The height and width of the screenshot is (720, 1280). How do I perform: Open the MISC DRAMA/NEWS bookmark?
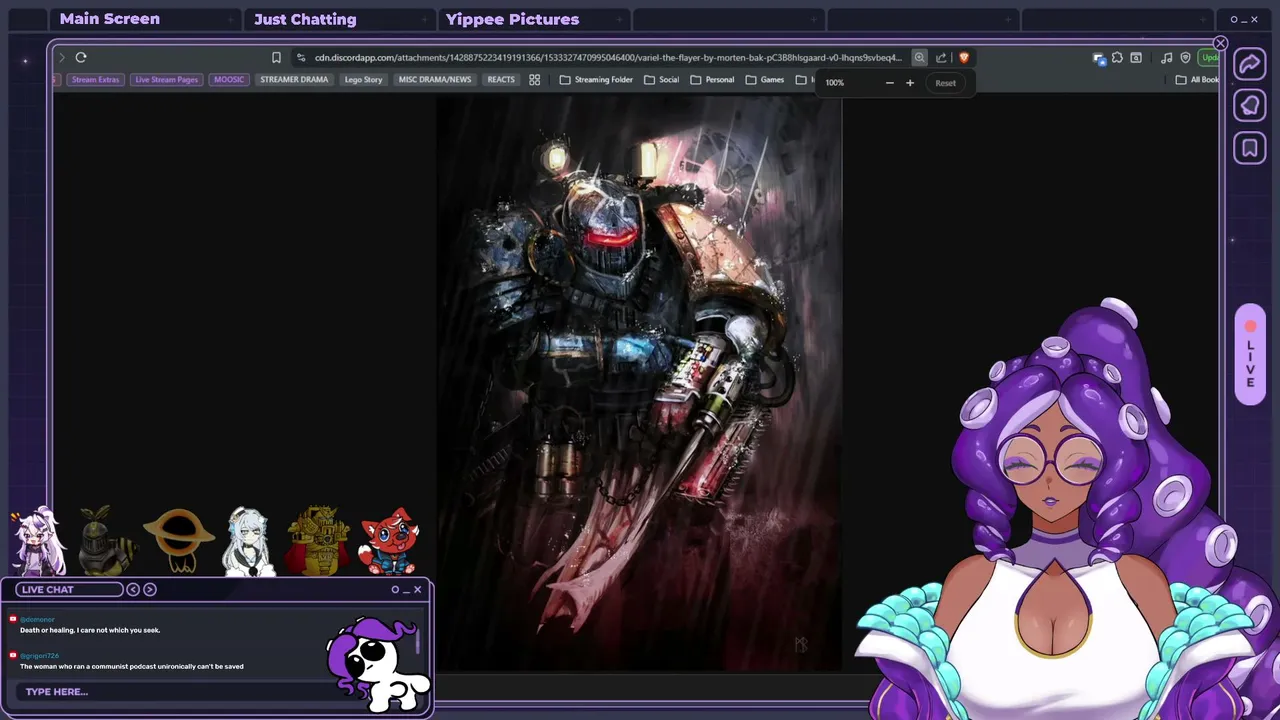435,80
